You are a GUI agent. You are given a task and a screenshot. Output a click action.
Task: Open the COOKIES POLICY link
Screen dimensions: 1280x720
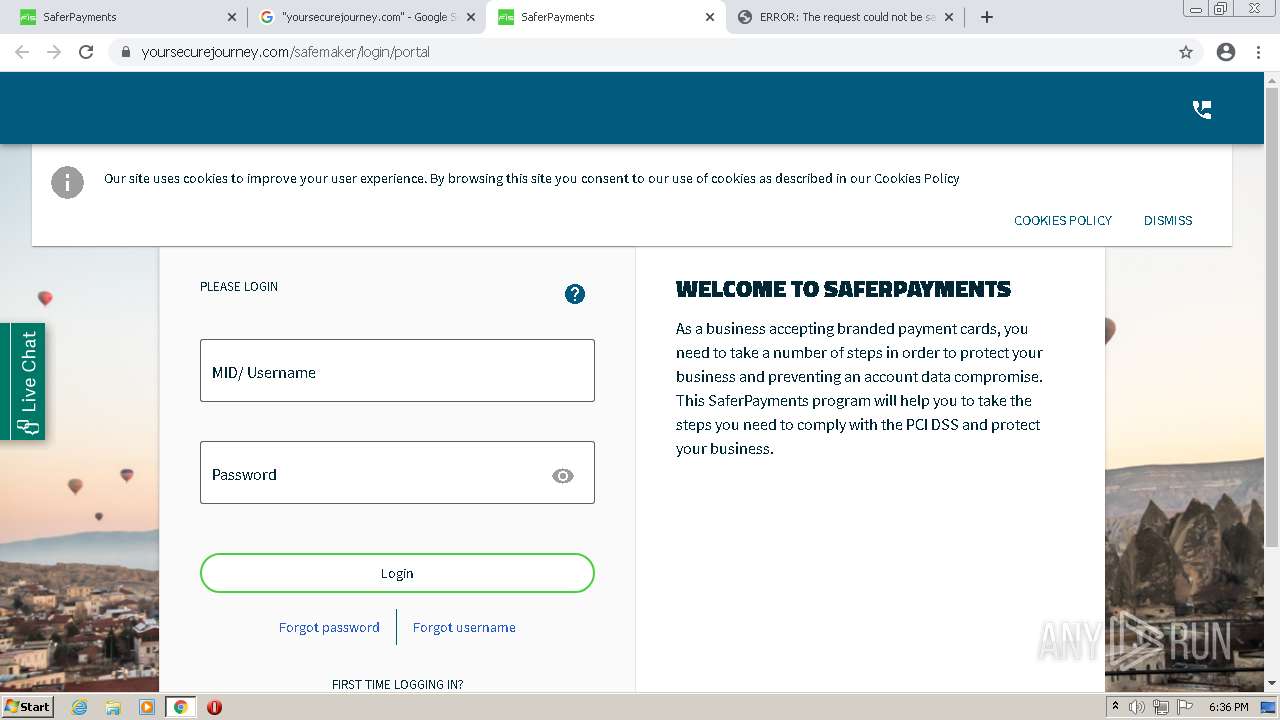point(1063,221)
